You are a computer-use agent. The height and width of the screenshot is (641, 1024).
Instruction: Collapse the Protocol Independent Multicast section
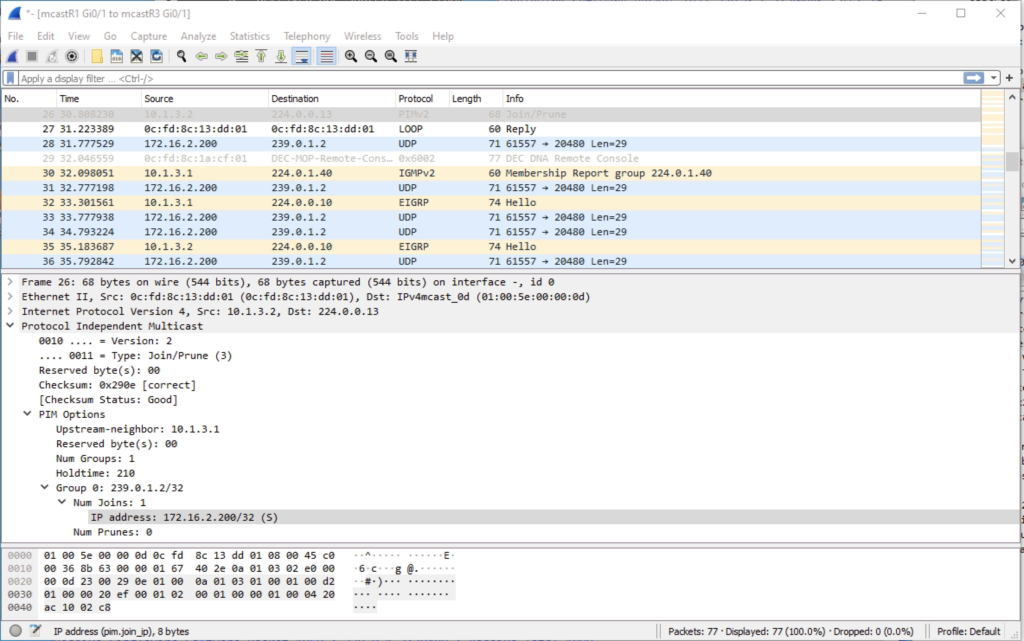12,325
